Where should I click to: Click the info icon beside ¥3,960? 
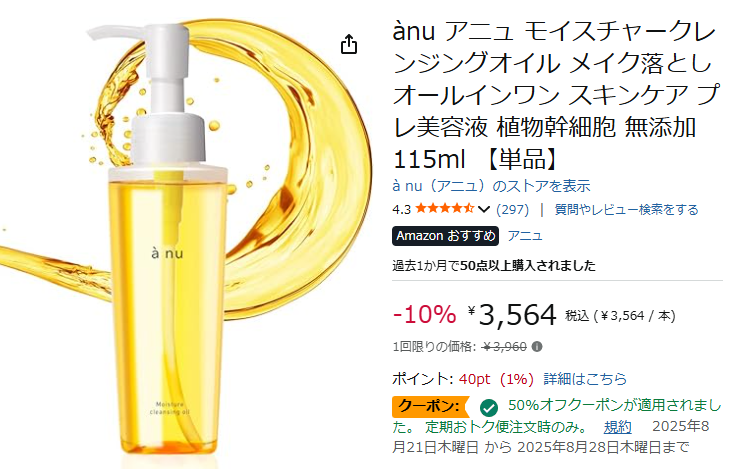coord(537,347)
